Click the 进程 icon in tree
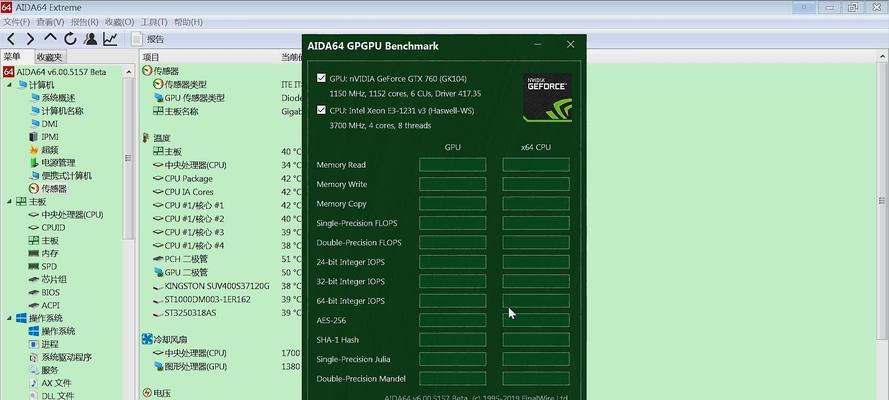 coord(34,344)
